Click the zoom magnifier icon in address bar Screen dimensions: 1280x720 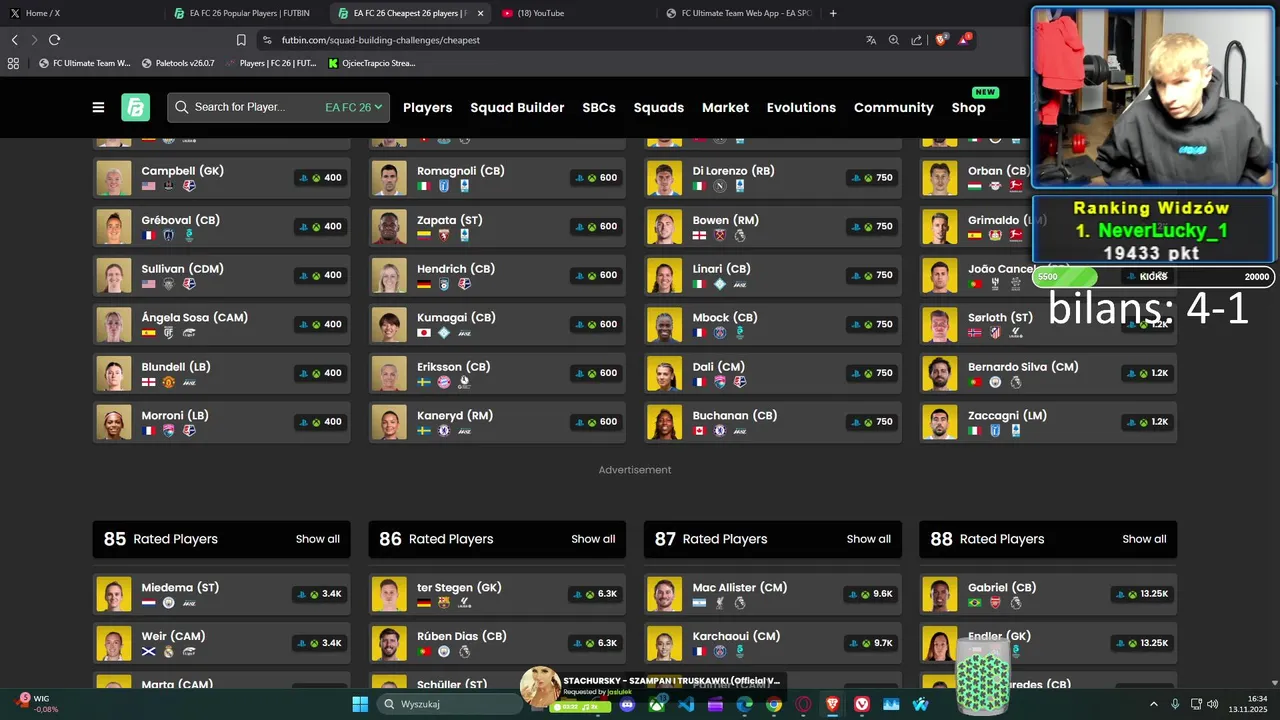894,40
